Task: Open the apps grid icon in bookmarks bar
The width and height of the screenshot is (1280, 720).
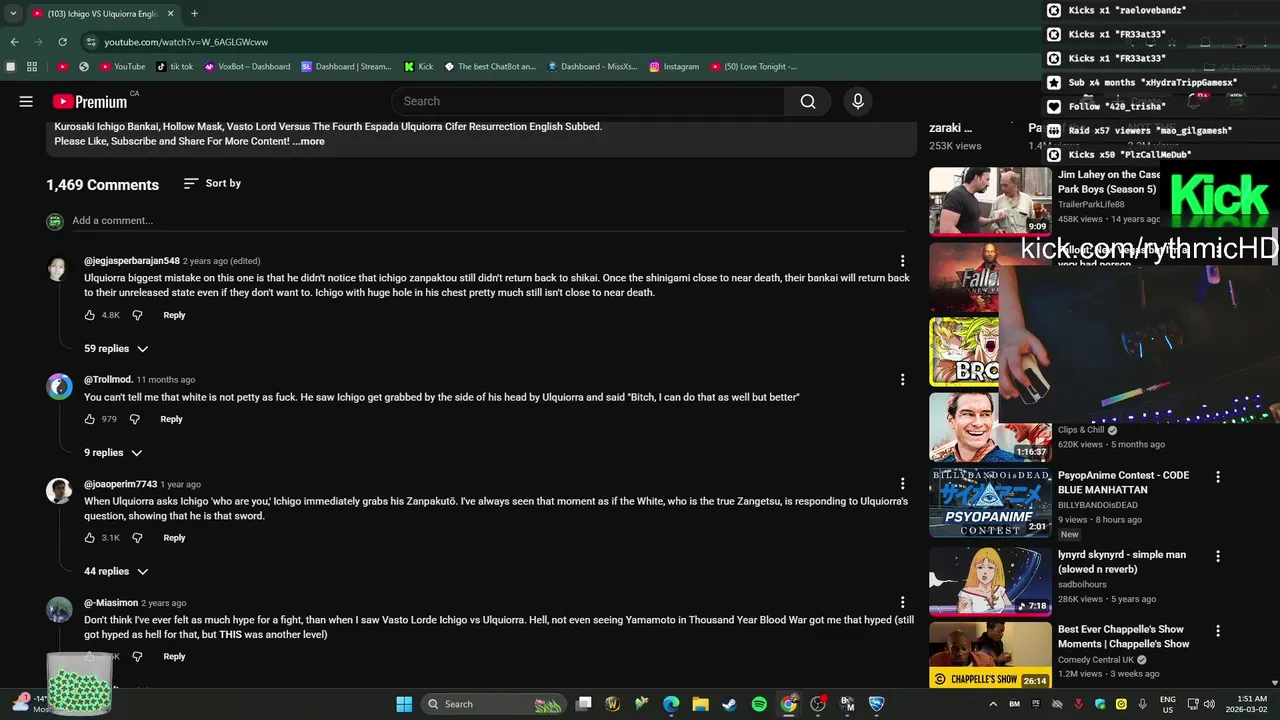Action: click(x=32, y=67)
